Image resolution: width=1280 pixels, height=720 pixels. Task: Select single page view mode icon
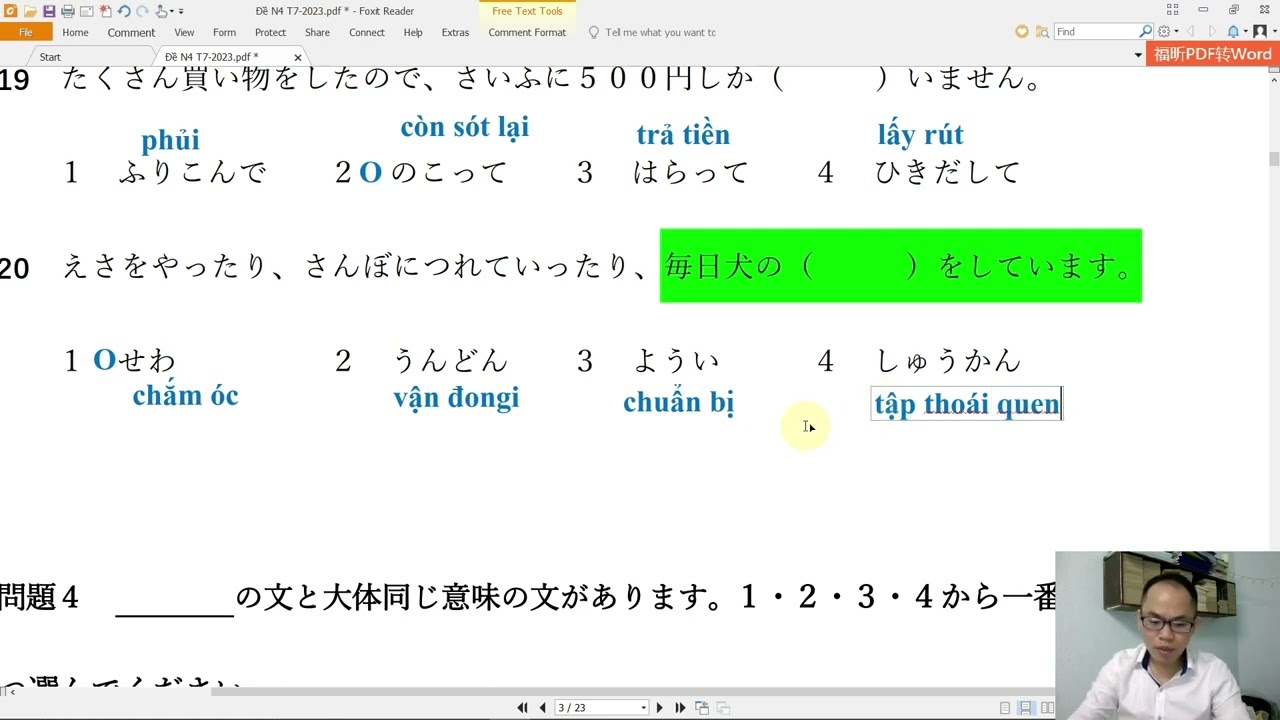click(1005, 707)
